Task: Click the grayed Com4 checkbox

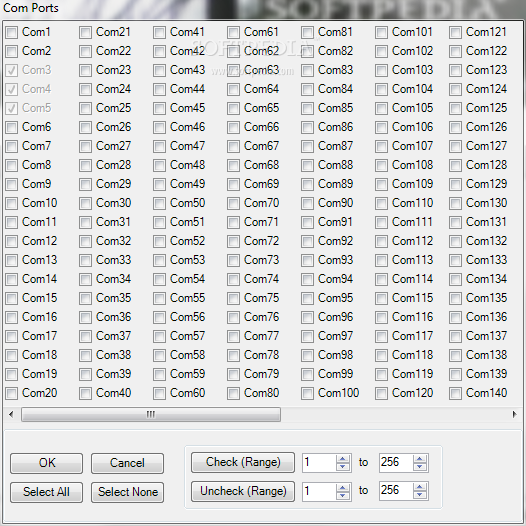Action: point(12,90)
